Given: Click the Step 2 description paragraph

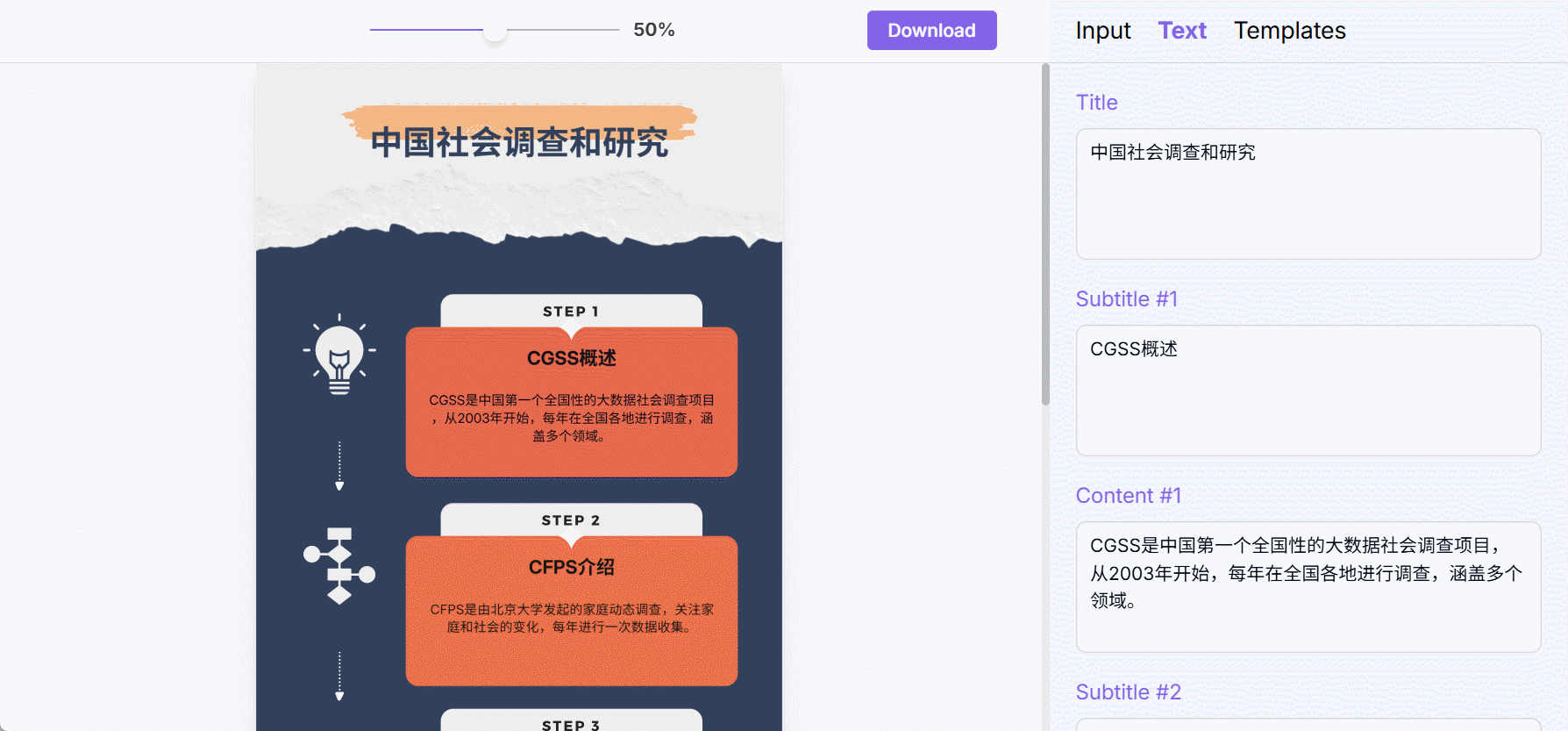Looking at the screenshot, I should tap(572, 618).
